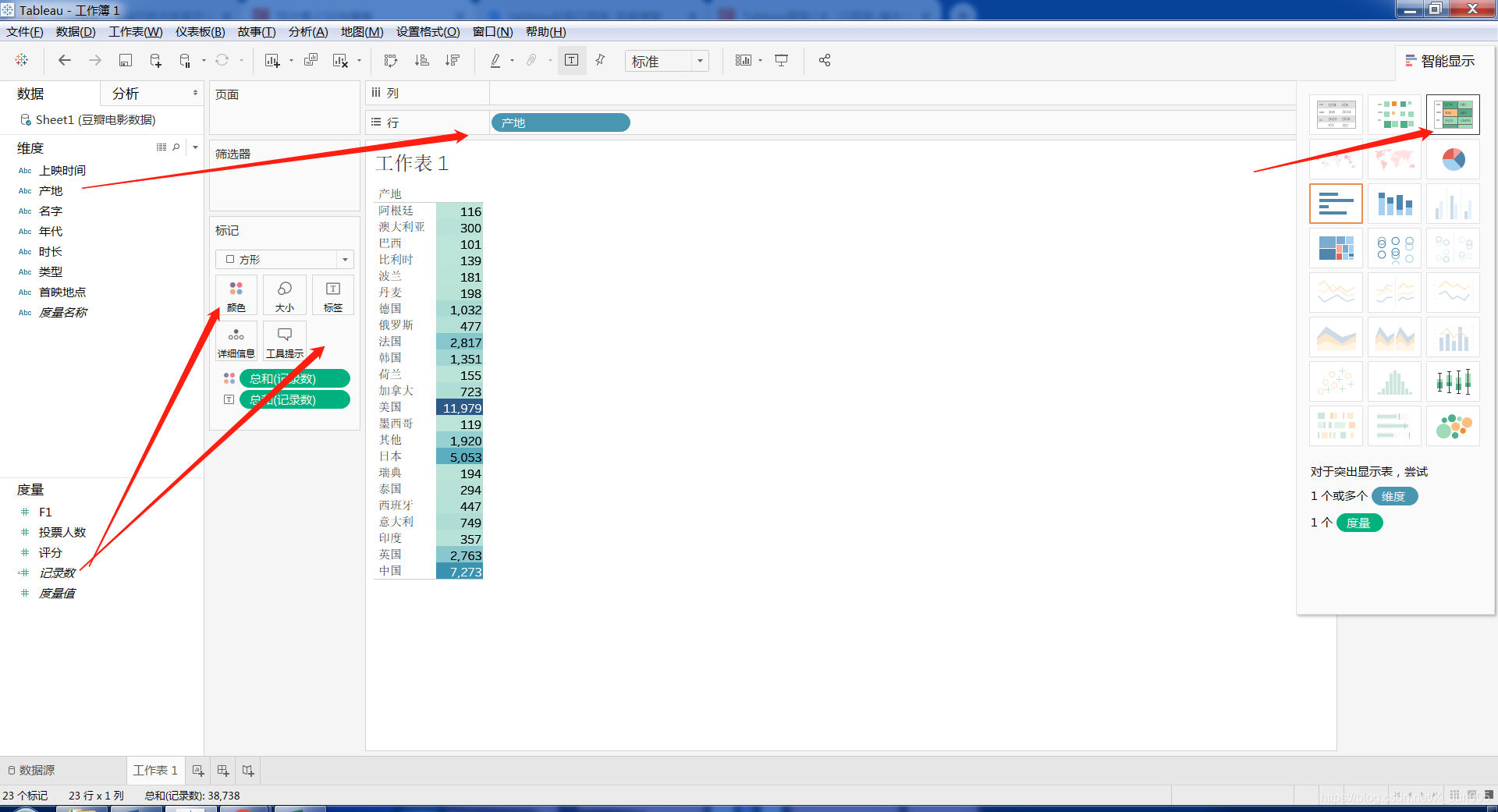The width and height of the screenshot is (1498, 812).
Task: Toggle show mark labels (T icon)
Action: point(572,60)
